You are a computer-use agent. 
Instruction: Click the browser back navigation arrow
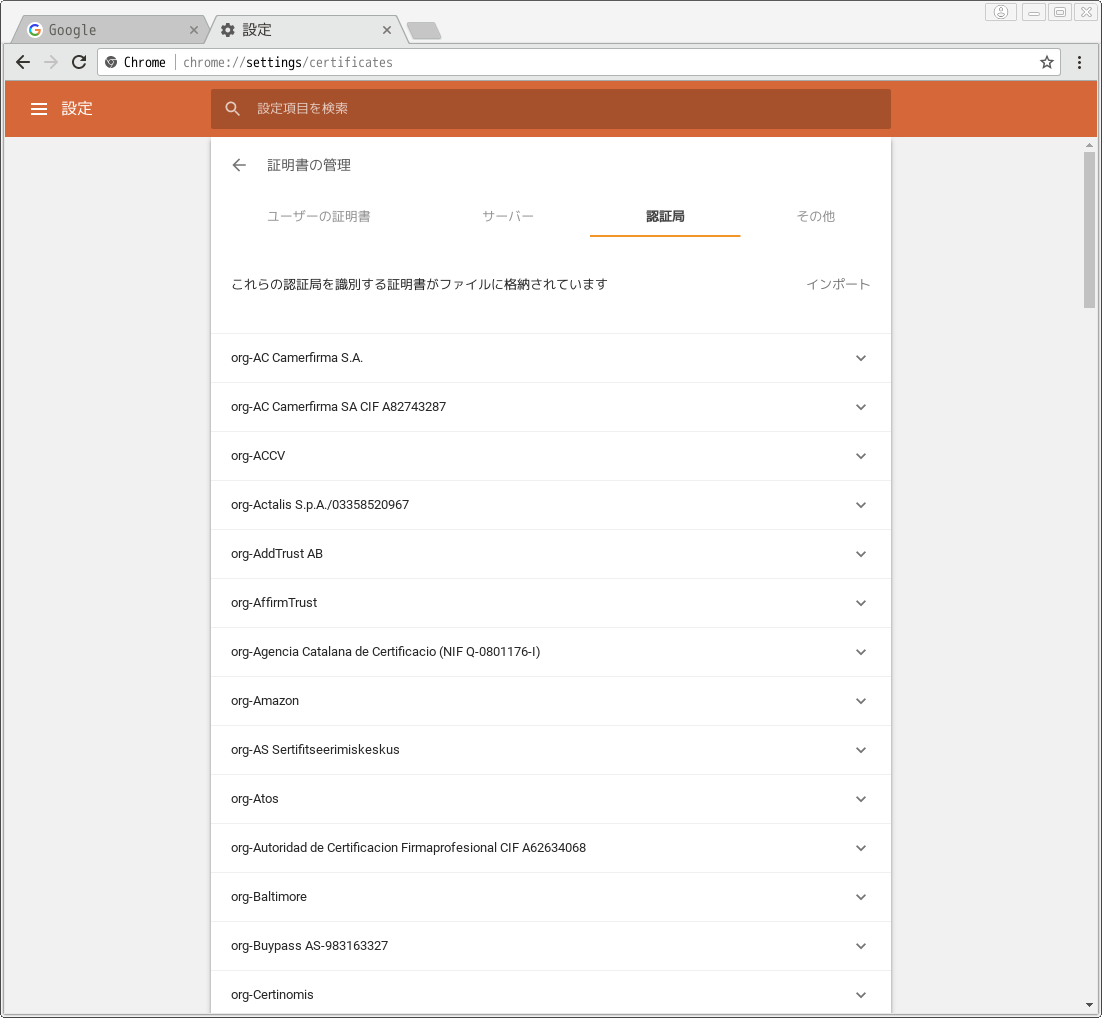(23, 62)
